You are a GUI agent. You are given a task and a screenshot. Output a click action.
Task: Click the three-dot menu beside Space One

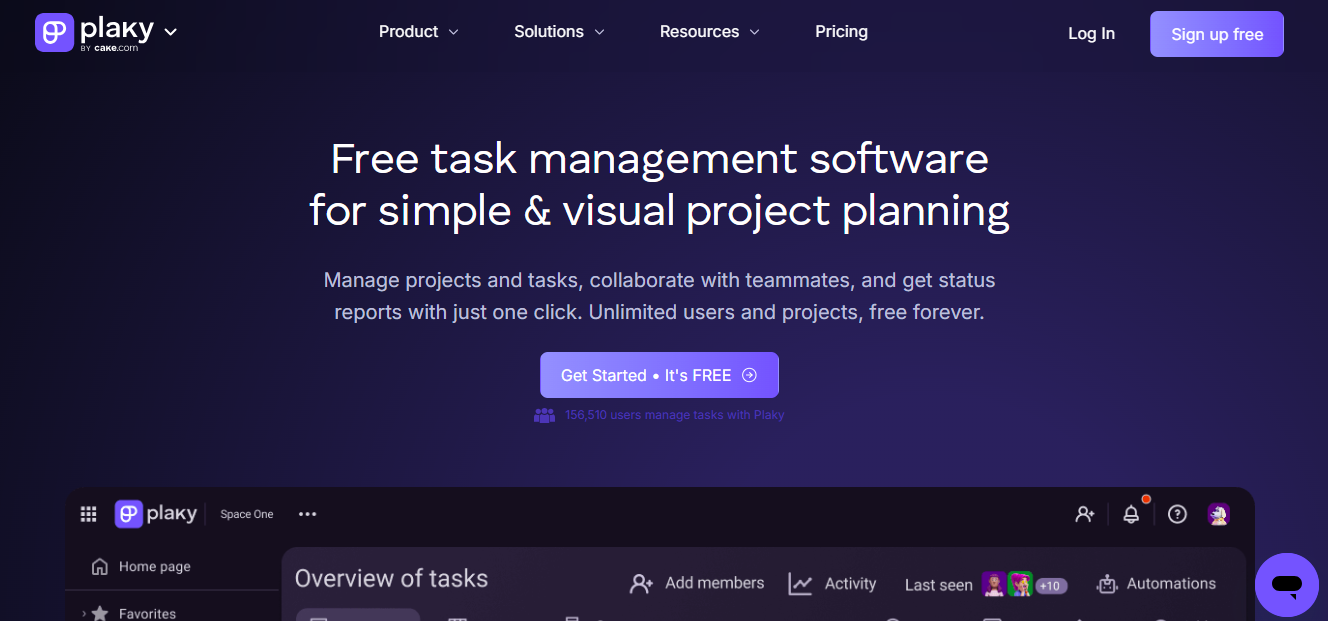307,514
